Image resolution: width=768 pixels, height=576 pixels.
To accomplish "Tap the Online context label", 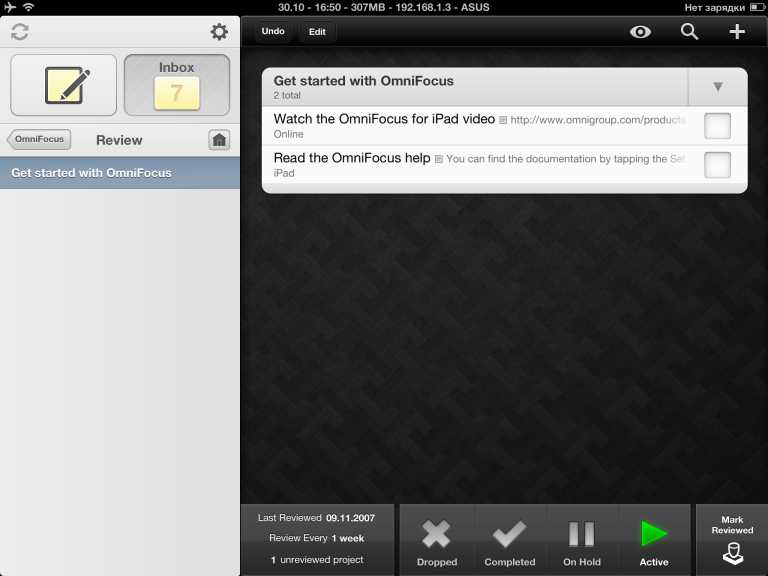I will coord(288,134).
